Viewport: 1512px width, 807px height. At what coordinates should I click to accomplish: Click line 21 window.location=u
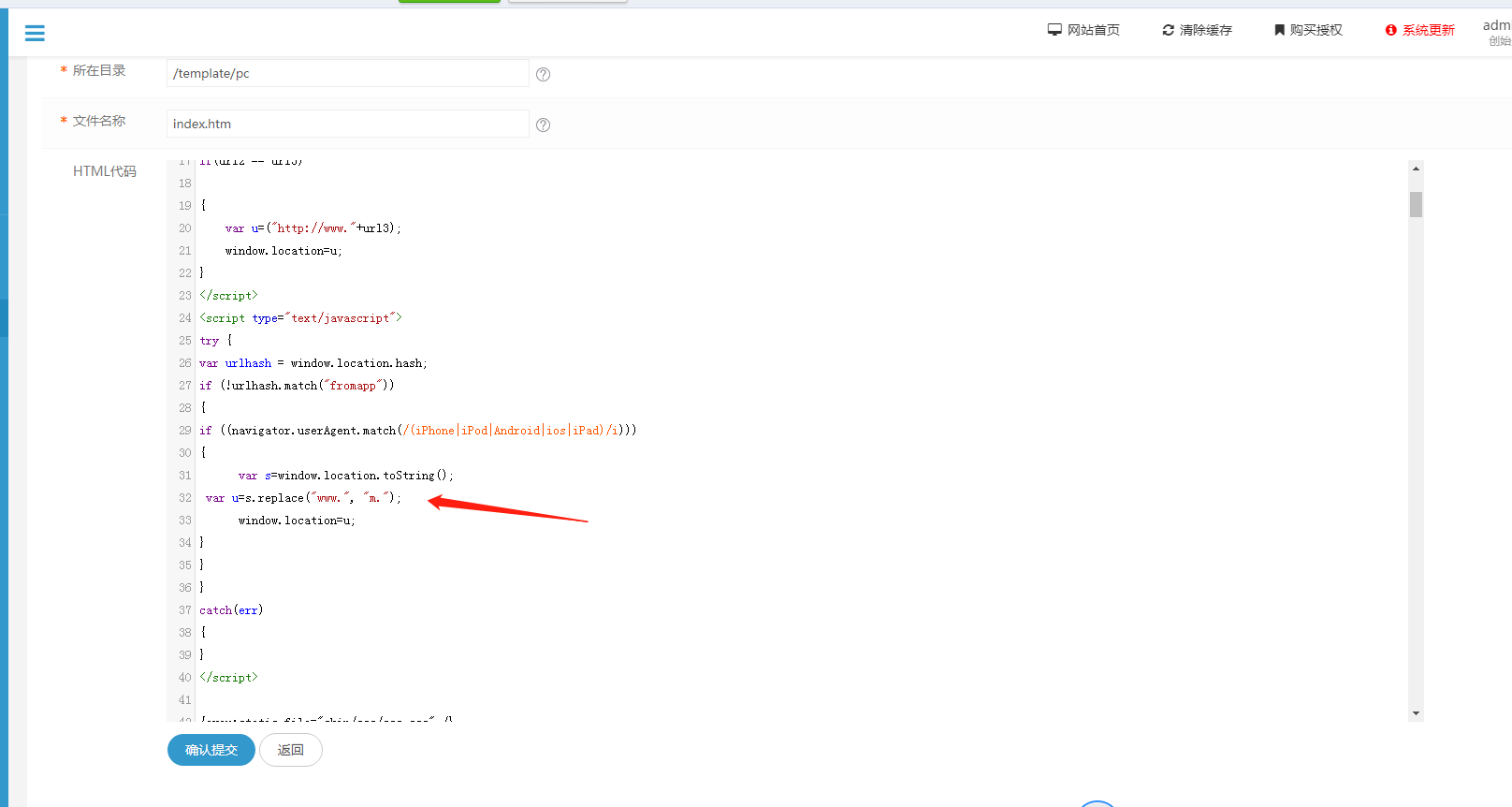(283, 251)
